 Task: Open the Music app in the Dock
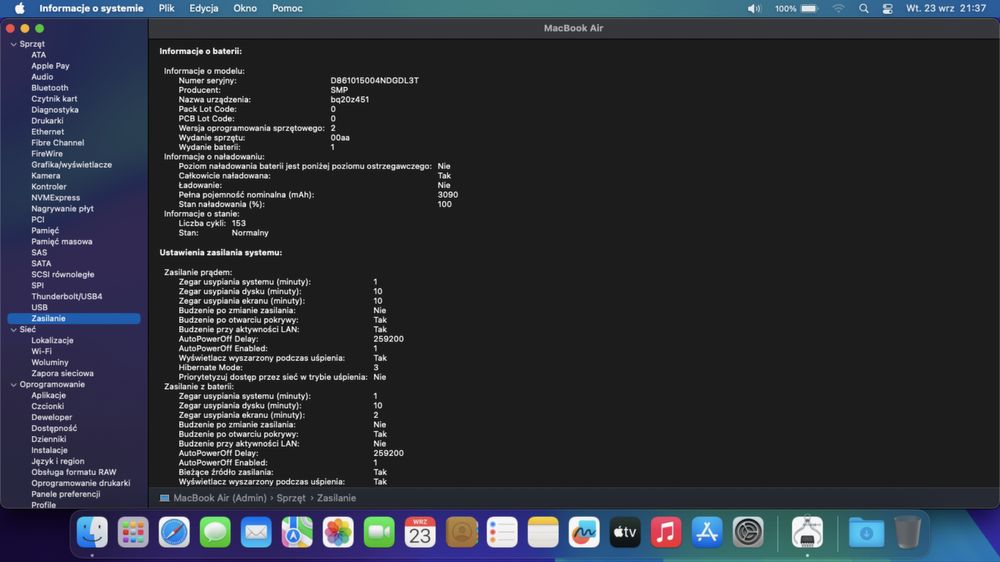click(666, 532)
